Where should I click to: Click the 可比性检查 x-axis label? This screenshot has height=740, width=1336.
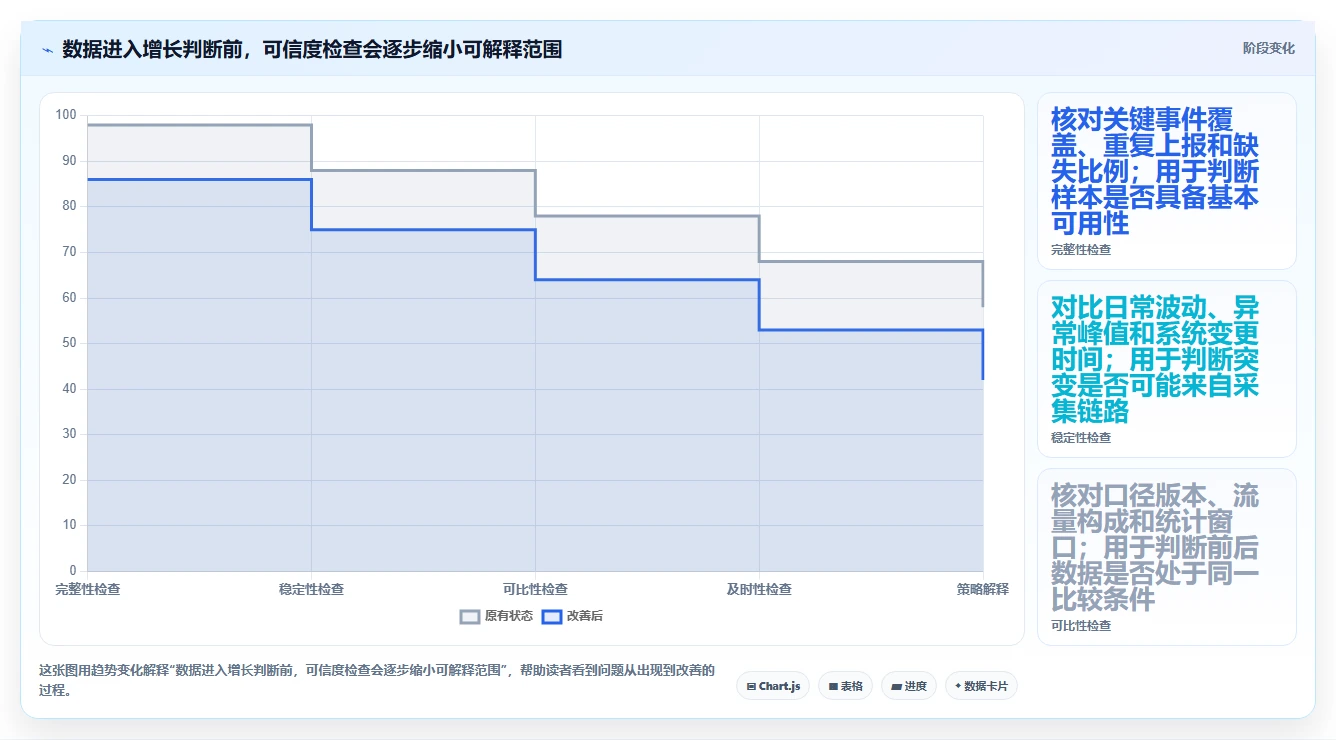(x=535, y=590)
